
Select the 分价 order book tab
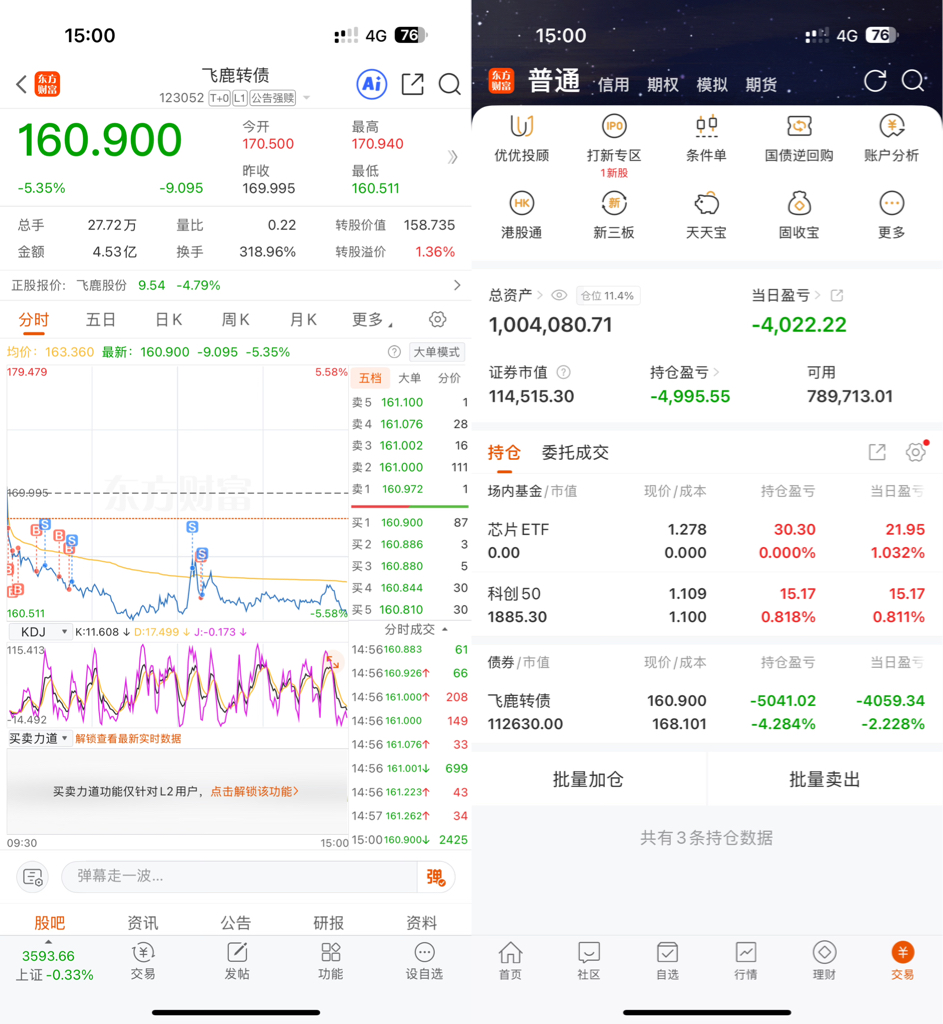(x=449, y=378)
